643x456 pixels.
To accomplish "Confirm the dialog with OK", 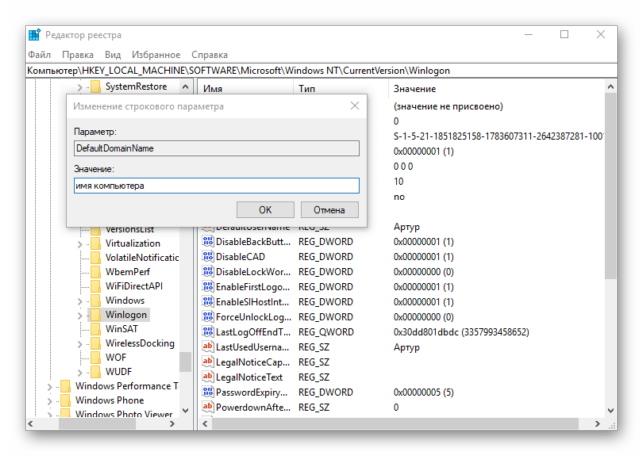I will pyautogui.click(x=265, y=210).
